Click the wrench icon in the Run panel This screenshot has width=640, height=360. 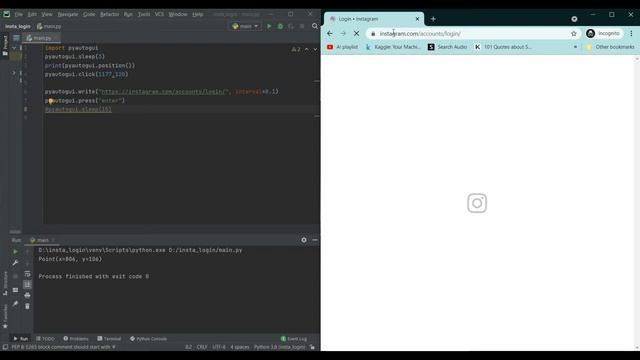click(15, 262)
